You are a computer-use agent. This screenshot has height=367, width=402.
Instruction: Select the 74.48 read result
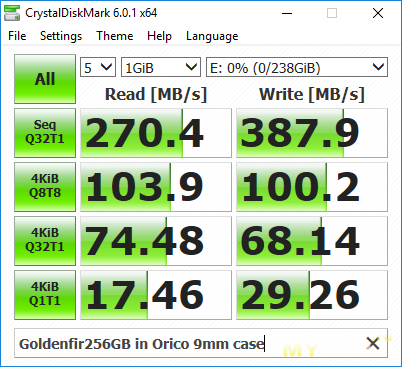[156, 241]
